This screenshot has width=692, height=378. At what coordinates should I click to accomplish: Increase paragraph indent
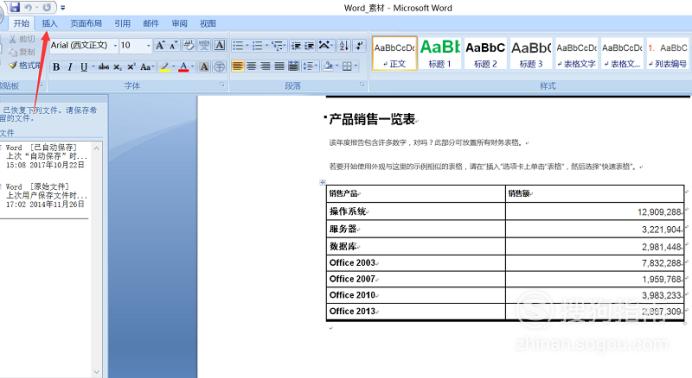[309, 45]
